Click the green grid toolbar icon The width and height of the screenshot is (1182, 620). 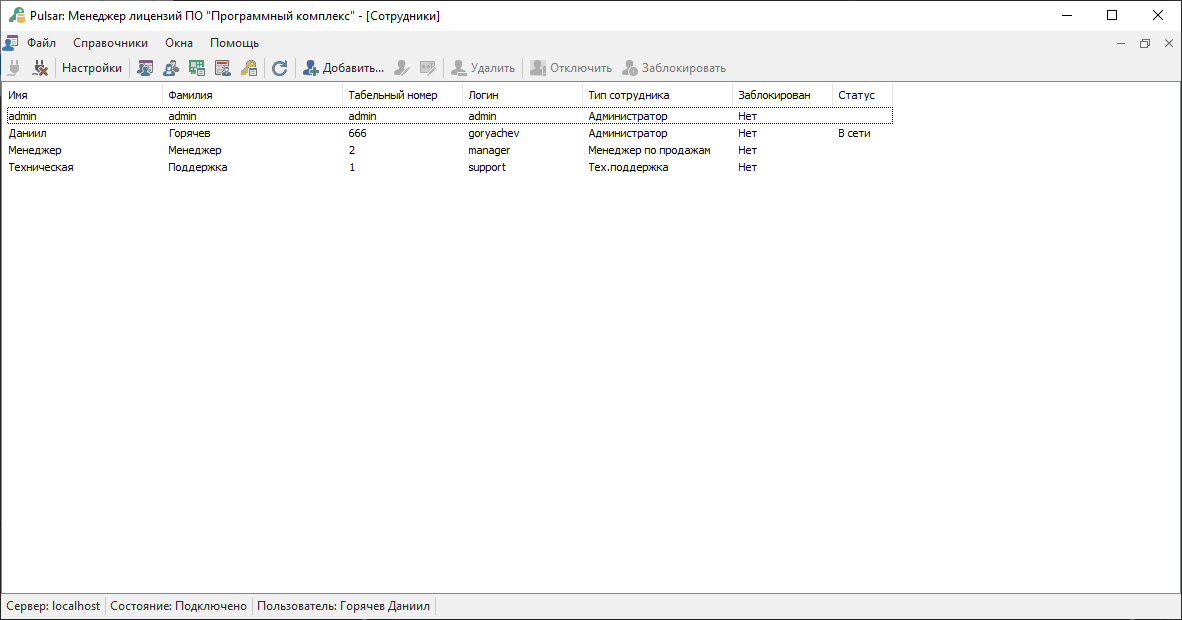coord(197,68)
